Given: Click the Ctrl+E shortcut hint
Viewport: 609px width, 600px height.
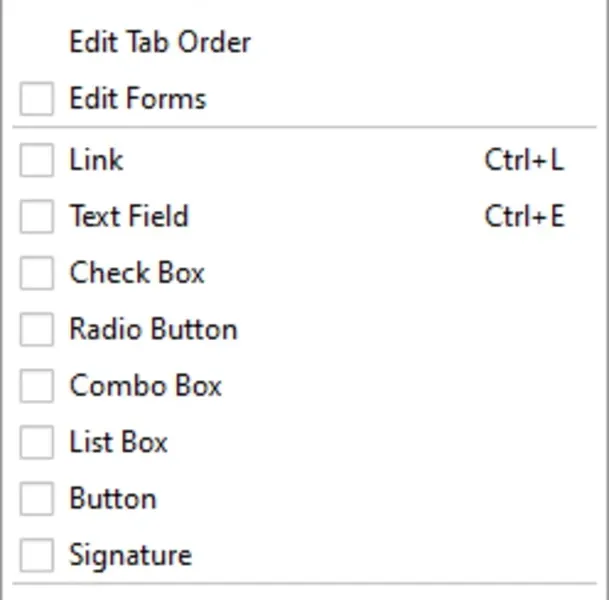Looking at the screenshot, I should point(524,216).
